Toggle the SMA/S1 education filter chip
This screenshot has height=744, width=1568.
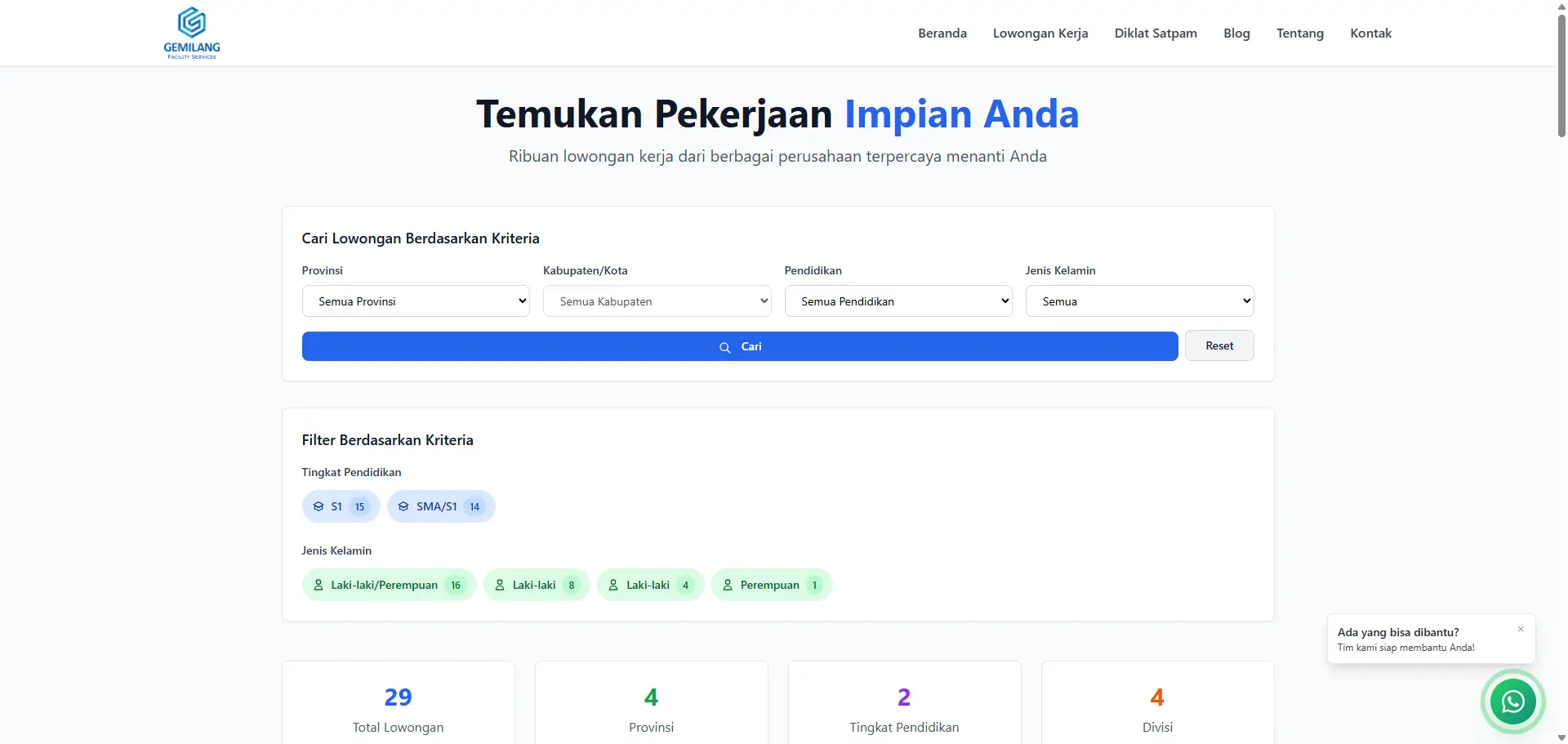click(440, 506)
